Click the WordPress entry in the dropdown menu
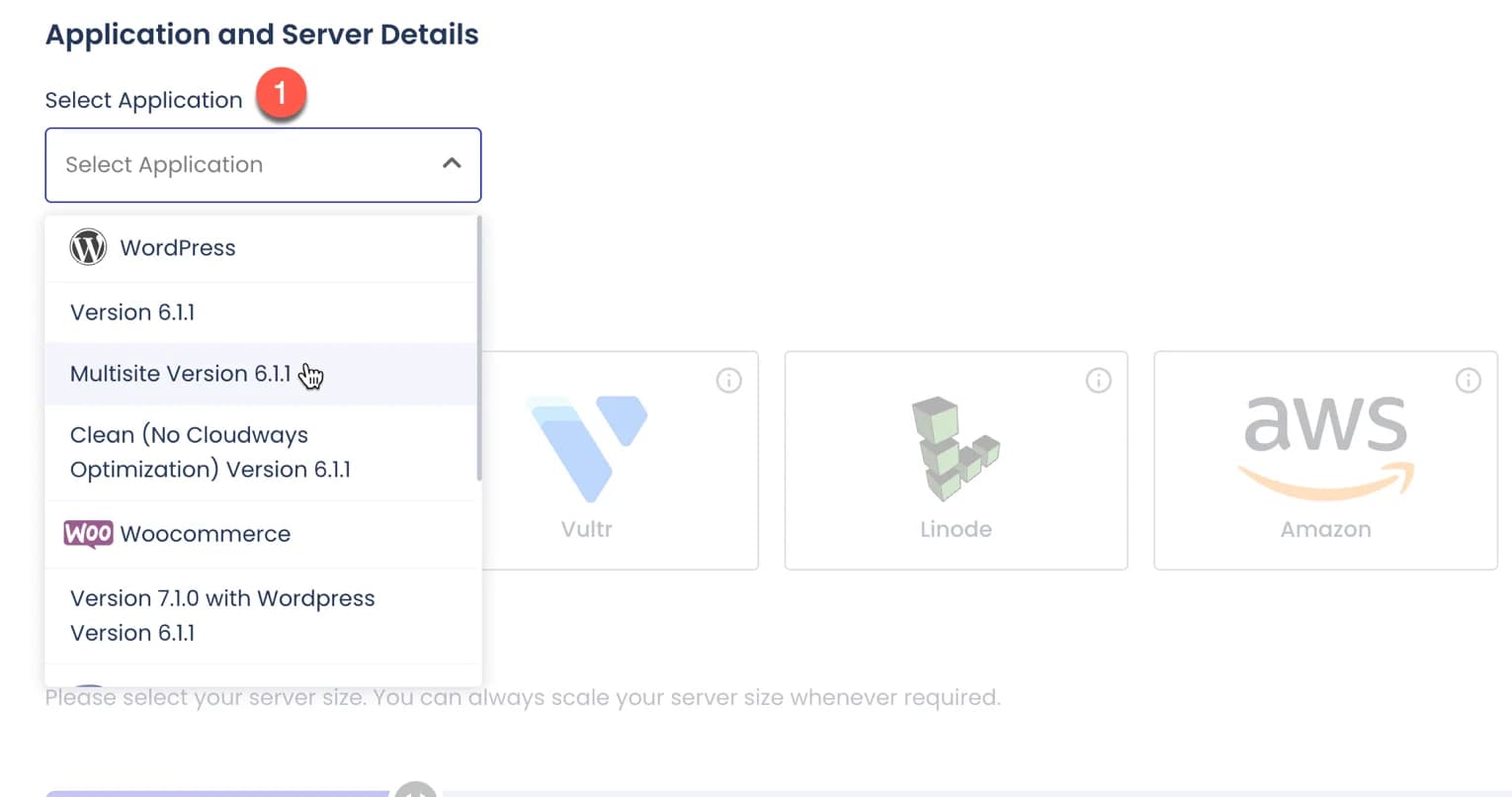1512x797 pixels. [x=177, y=247]
